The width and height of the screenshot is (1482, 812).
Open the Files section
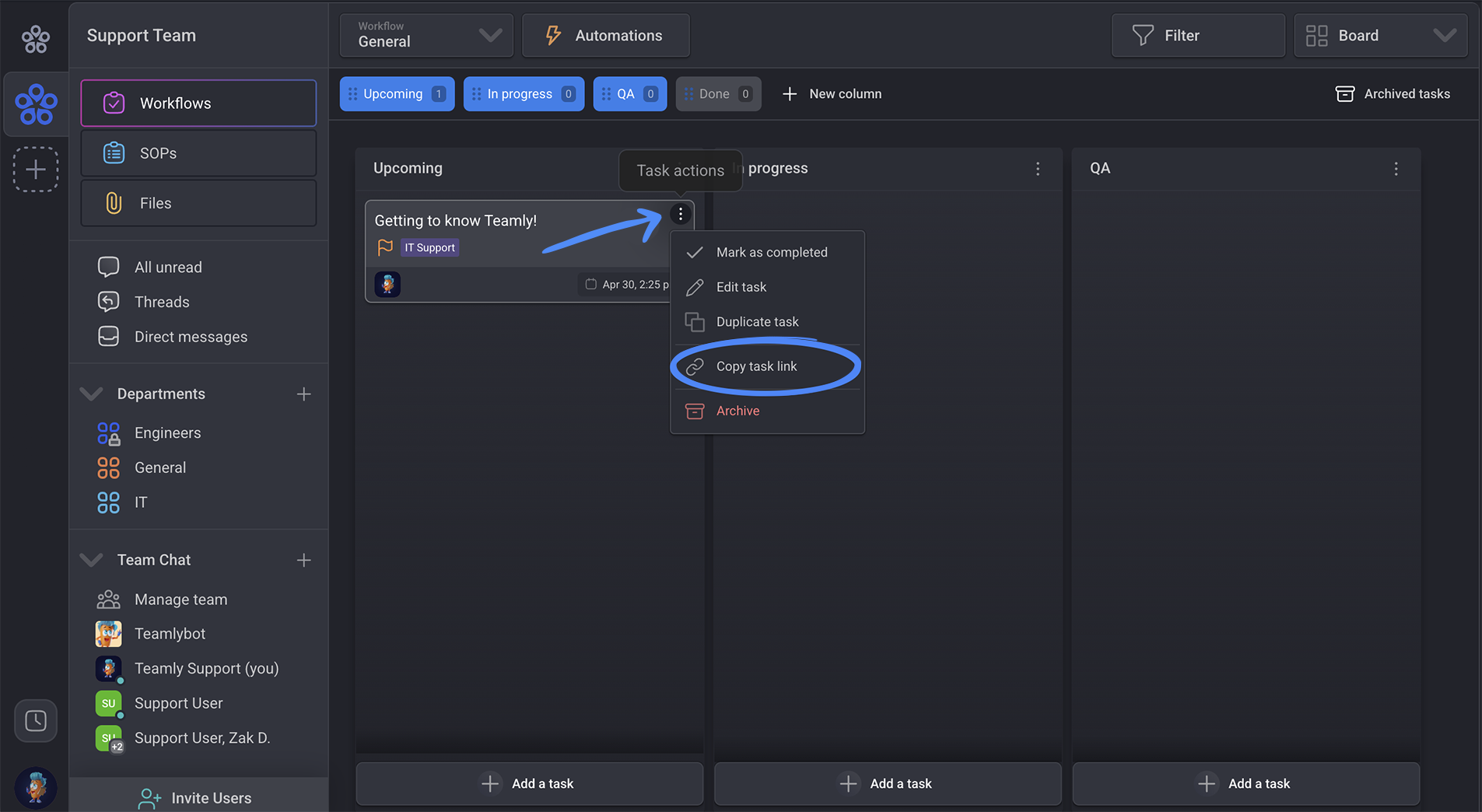click(x=198, y=203)
